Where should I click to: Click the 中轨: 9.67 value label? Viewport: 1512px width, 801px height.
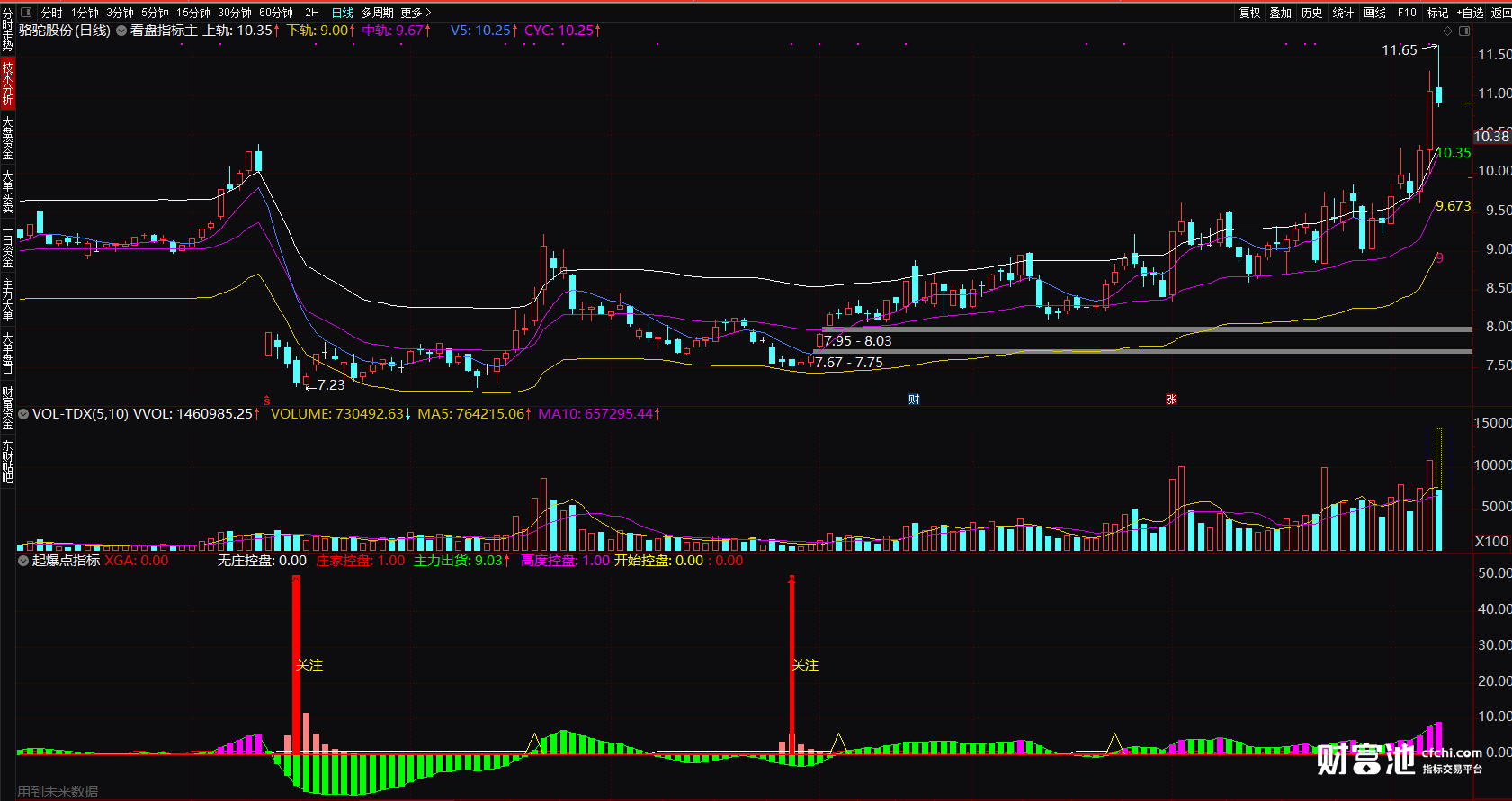pos(397,31)
